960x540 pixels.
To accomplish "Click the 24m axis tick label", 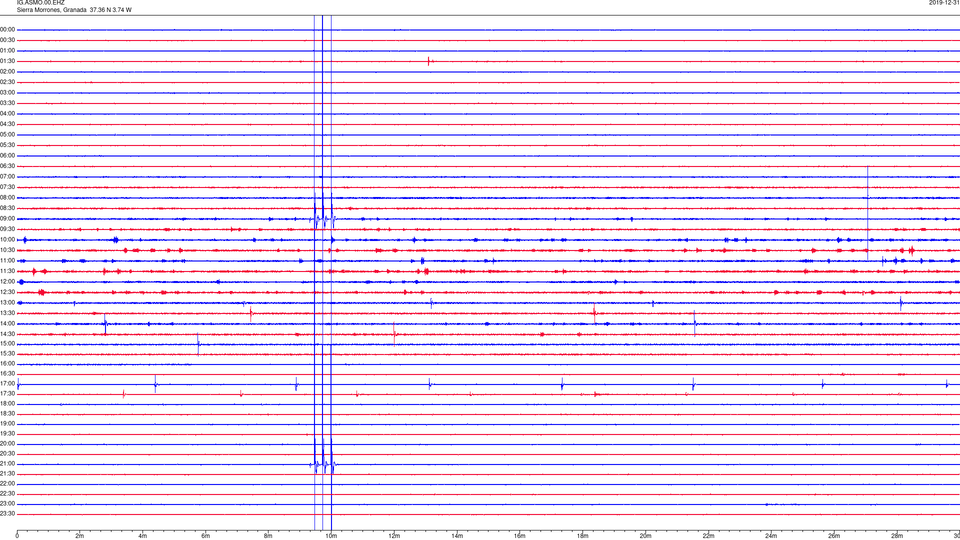I will coord(771,536).
